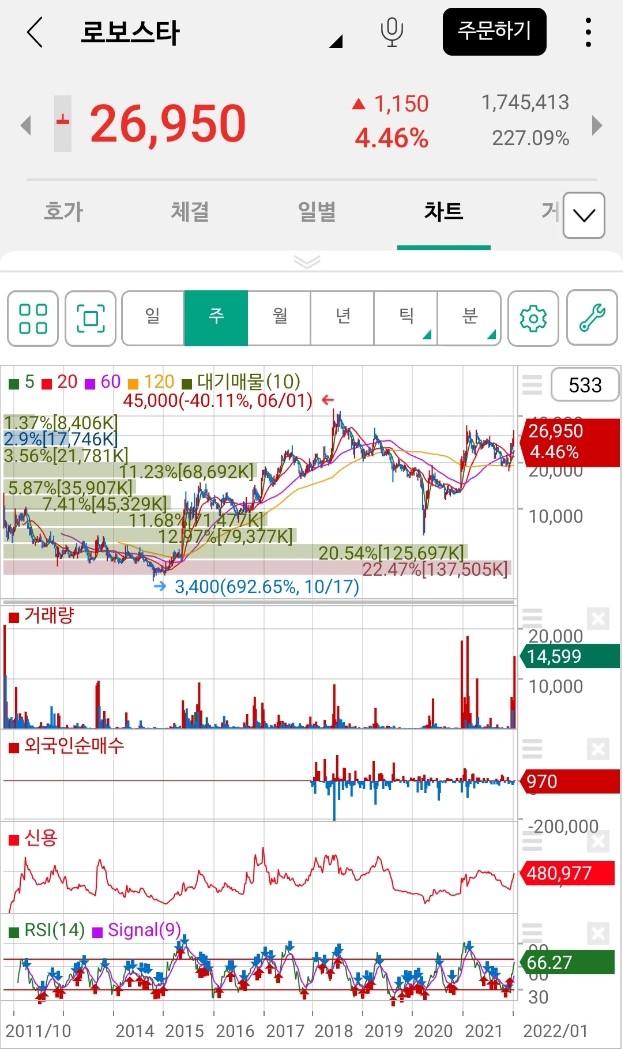
Task: Select daily 일 chart period
Action: (x=153, y=317)
